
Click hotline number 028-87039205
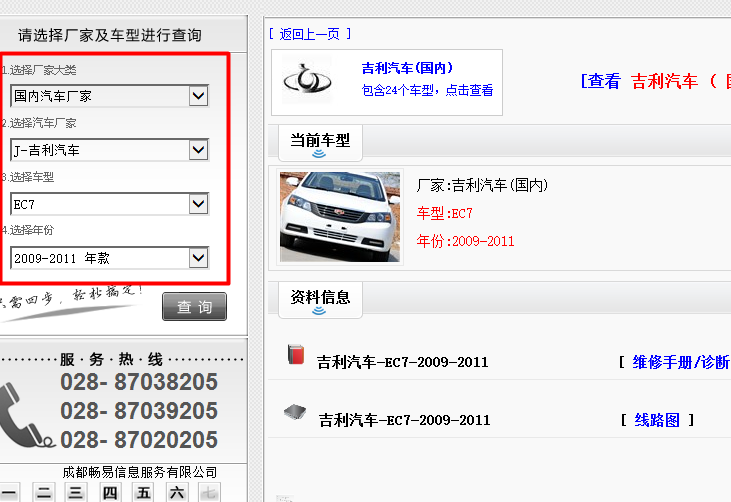click(x=139, y=411)
